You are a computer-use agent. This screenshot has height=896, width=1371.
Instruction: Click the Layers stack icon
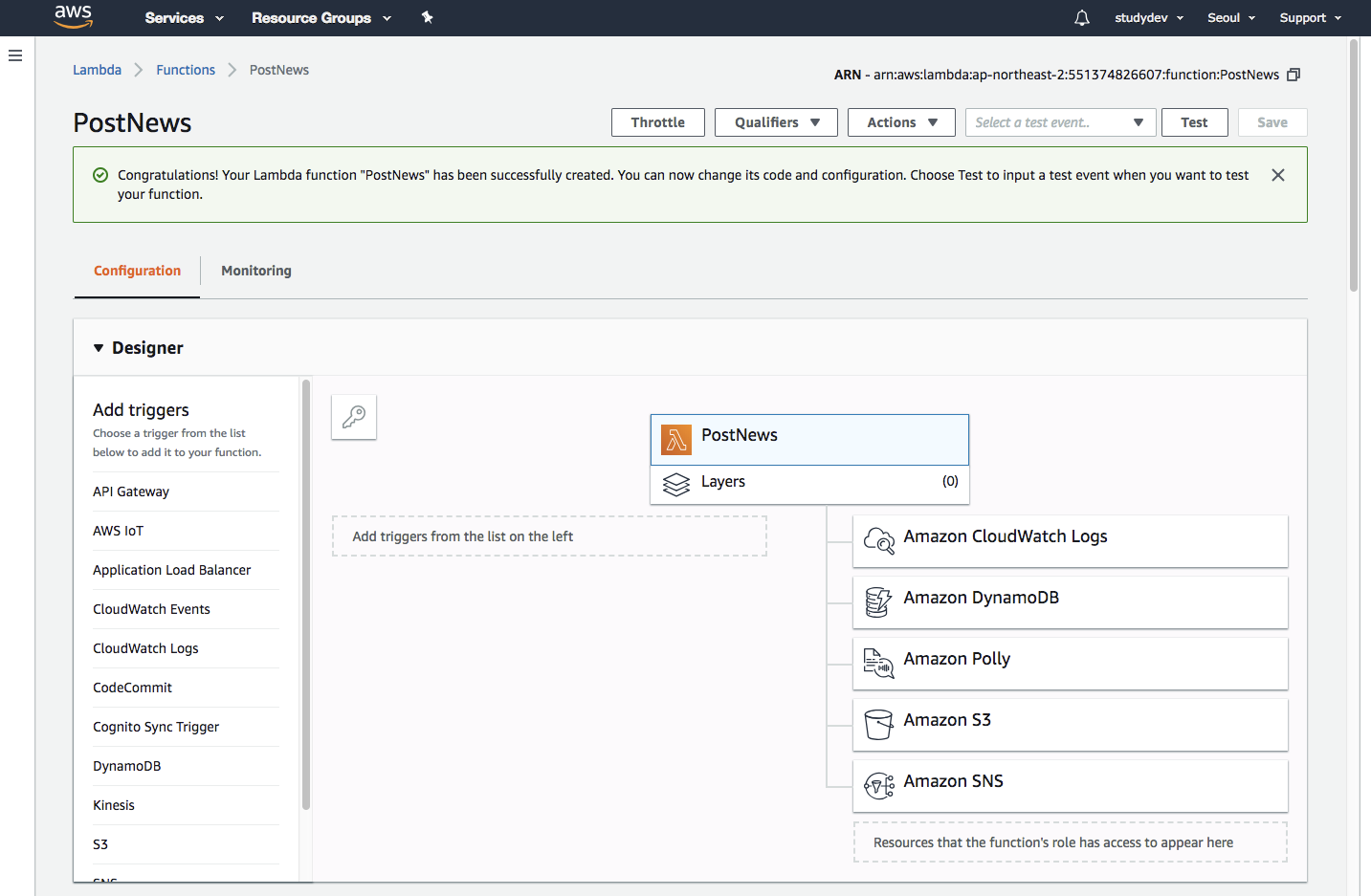[676, 485]
